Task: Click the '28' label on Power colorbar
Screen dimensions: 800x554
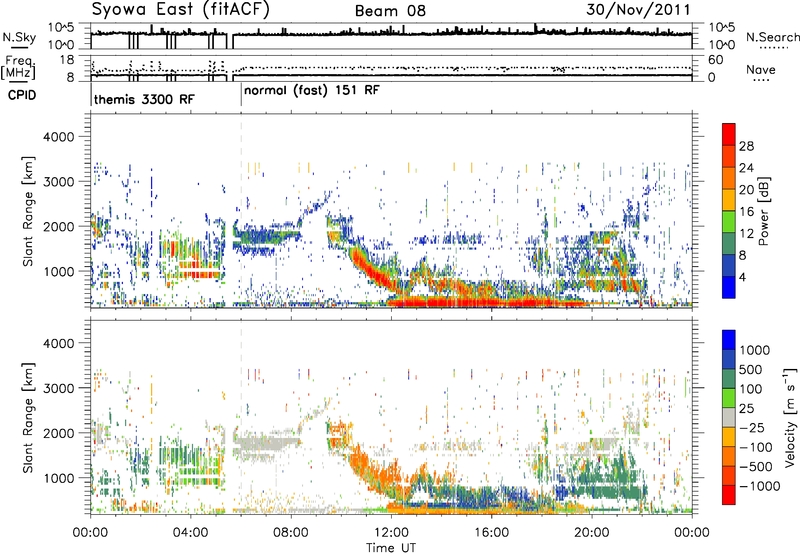Action: pos(746,146)
